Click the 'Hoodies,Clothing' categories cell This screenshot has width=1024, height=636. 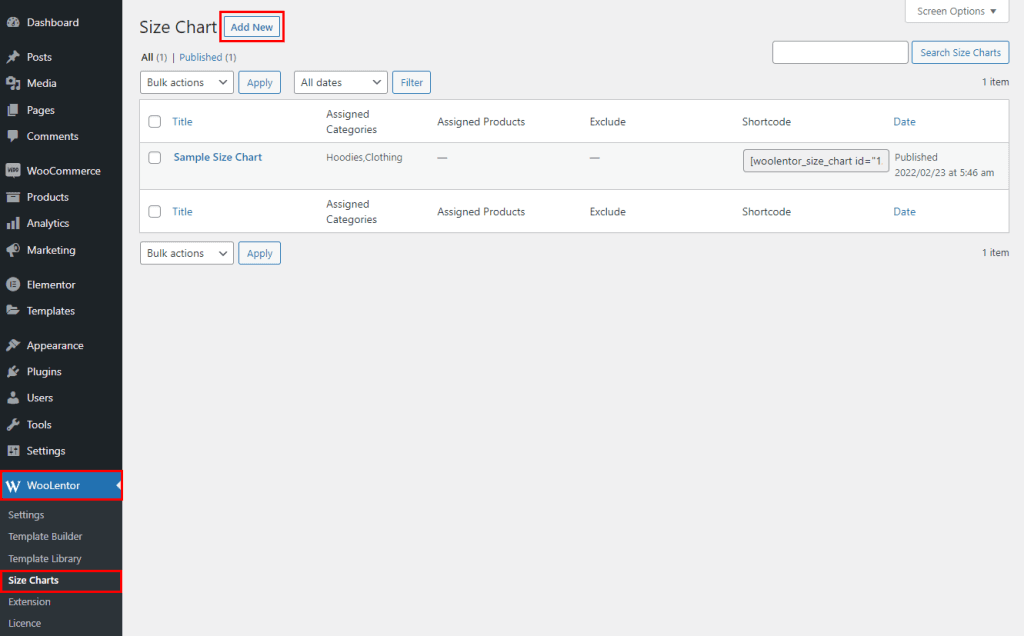pos(364,157)
